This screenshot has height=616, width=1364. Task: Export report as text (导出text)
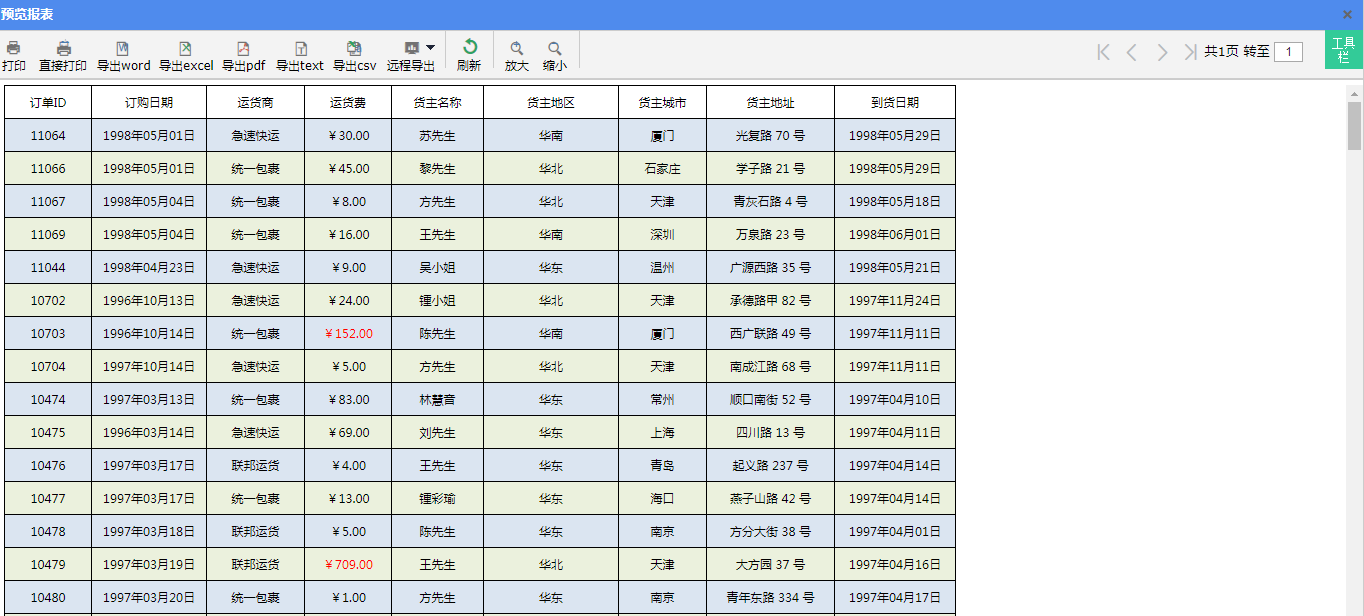[300, 49]
